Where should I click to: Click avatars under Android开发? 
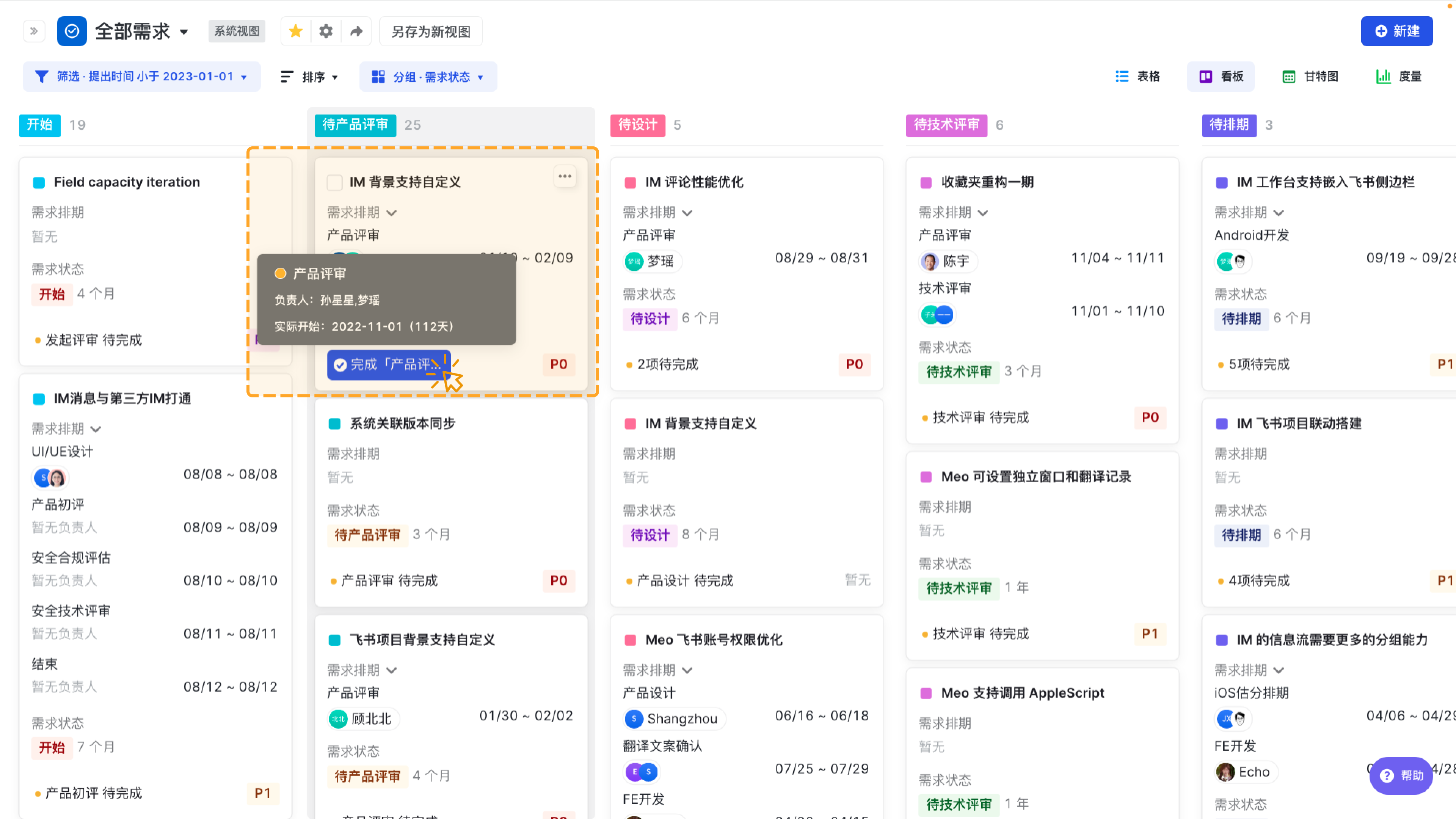[x=1233, y=261]
